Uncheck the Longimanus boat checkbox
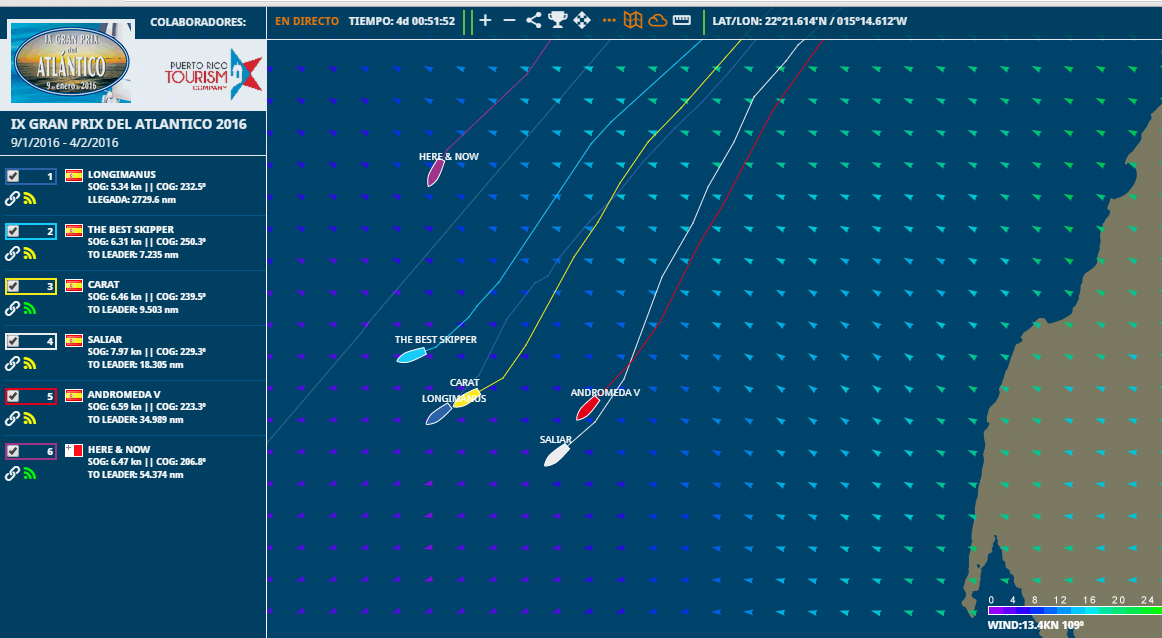1162x638 pixels. click(13, 176)
